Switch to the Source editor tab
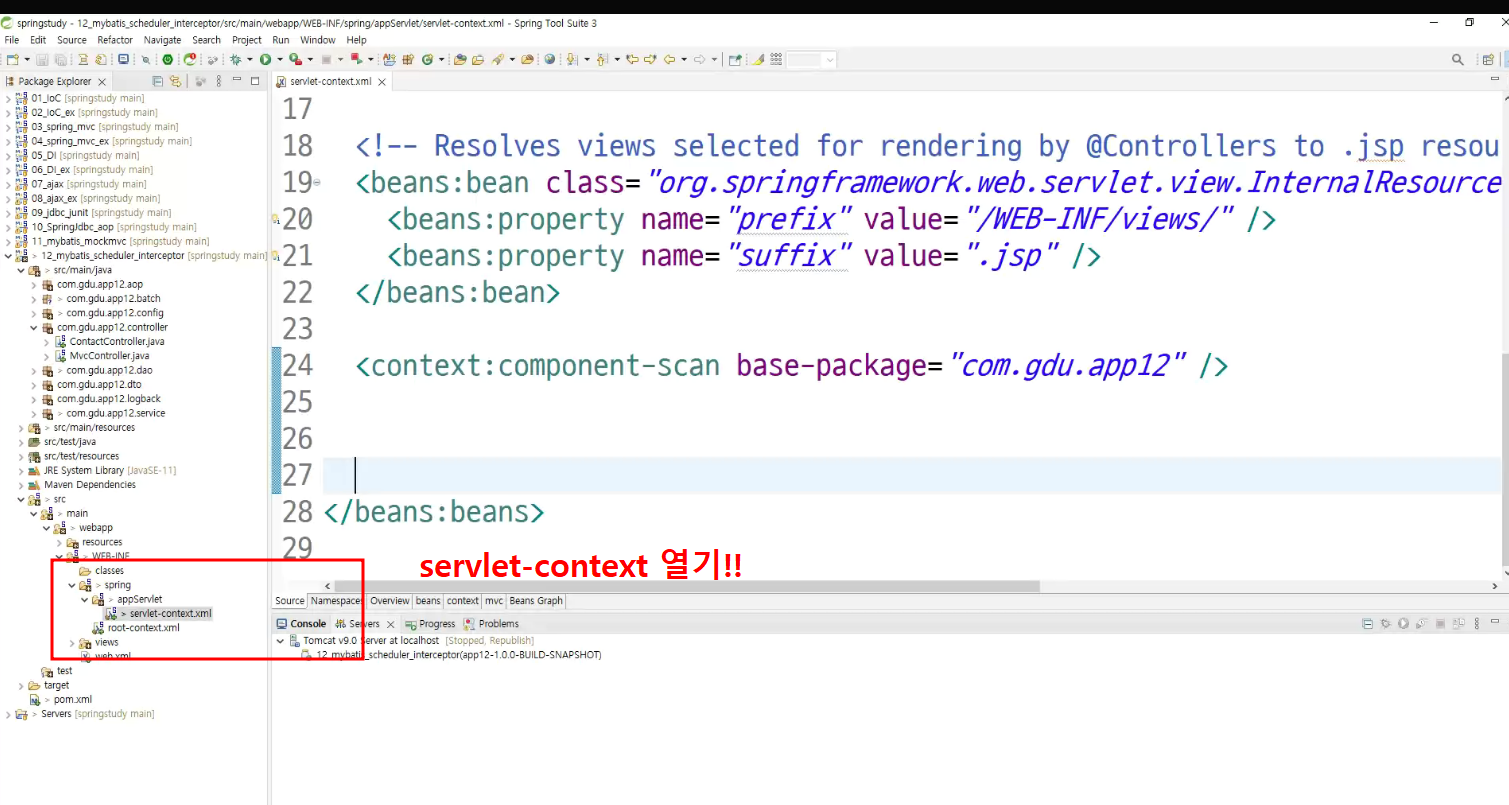 click(x=290, y=601)
